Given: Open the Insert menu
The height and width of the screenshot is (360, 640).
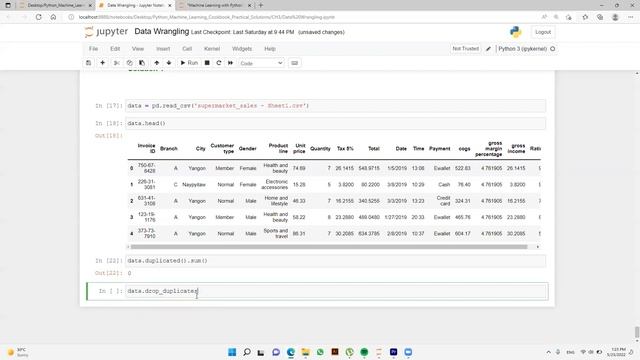Looking at the screenshot, I should (163, 49).
